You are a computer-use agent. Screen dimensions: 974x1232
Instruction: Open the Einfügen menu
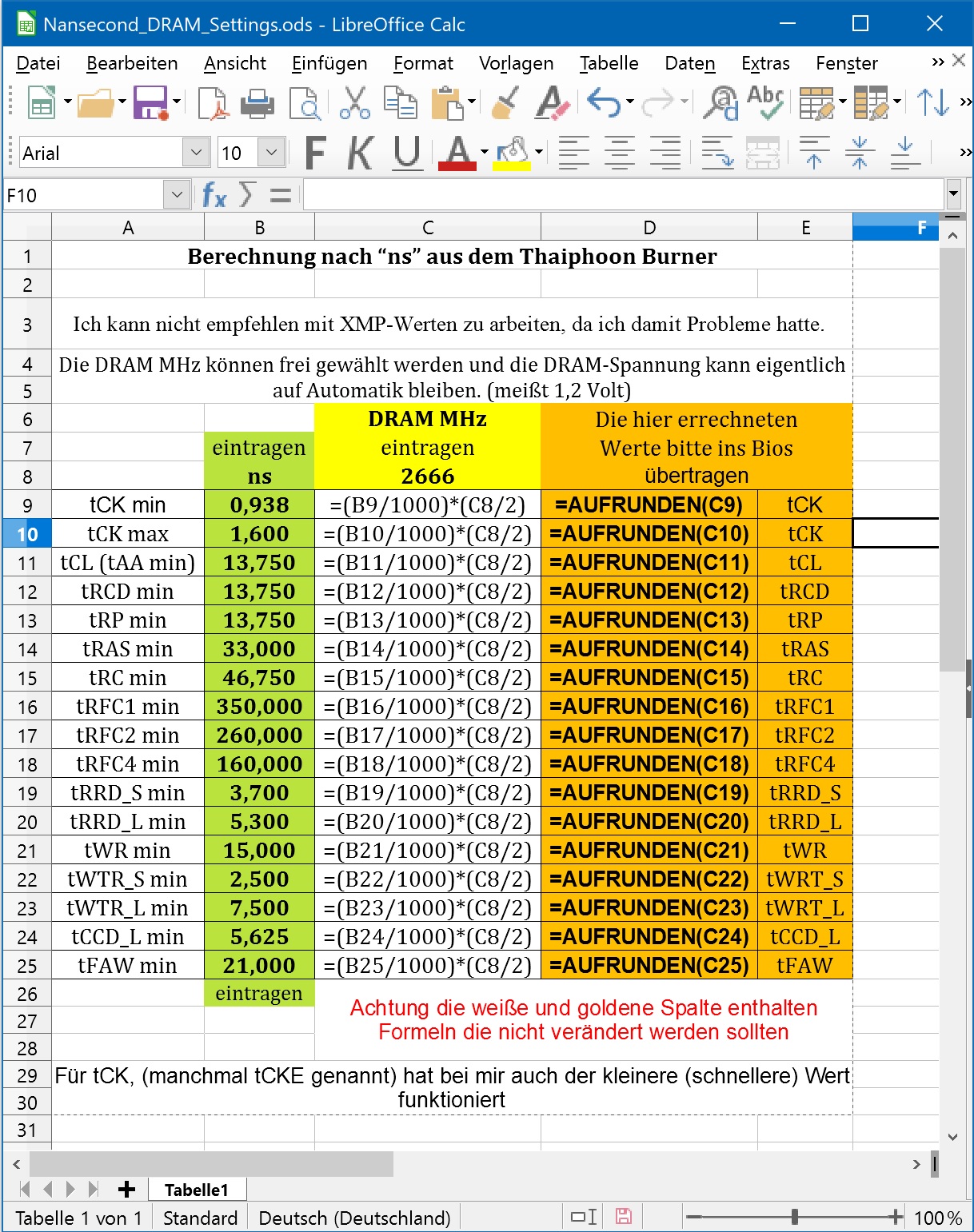click(x=329, y=63)
